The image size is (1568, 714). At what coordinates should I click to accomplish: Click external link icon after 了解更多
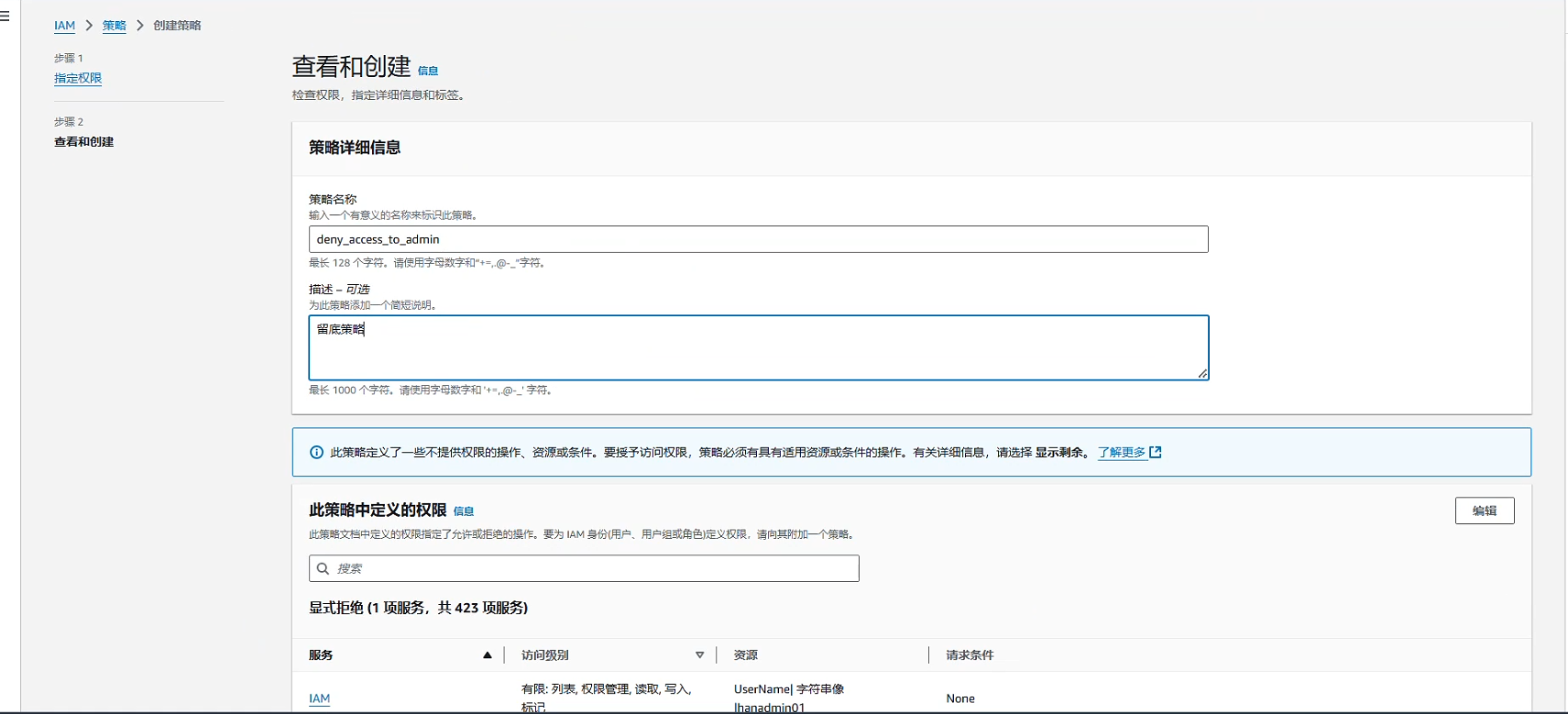[x=1156, y=452]
